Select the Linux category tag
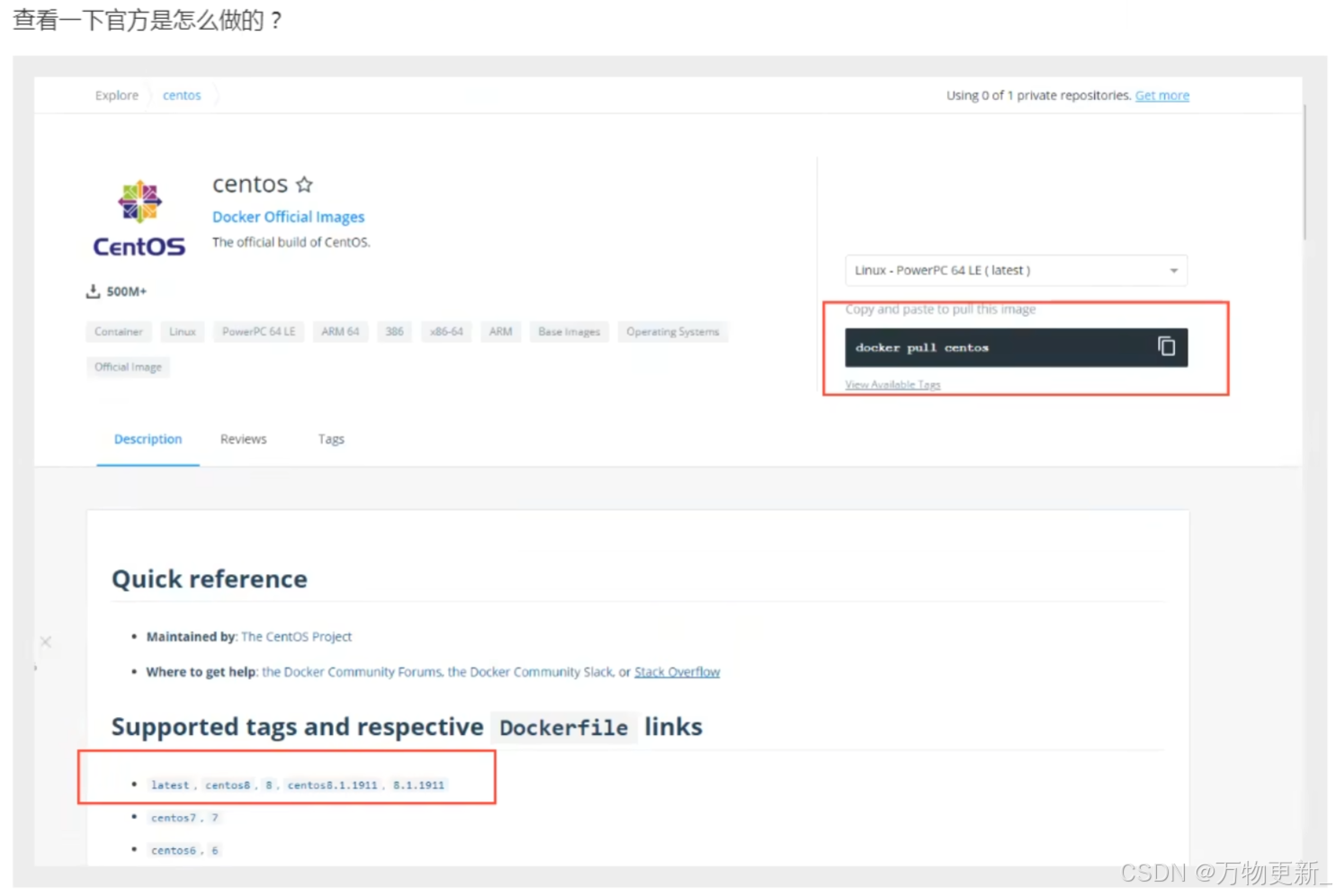This screenshot has height=896, width=1336. (183, 332)
